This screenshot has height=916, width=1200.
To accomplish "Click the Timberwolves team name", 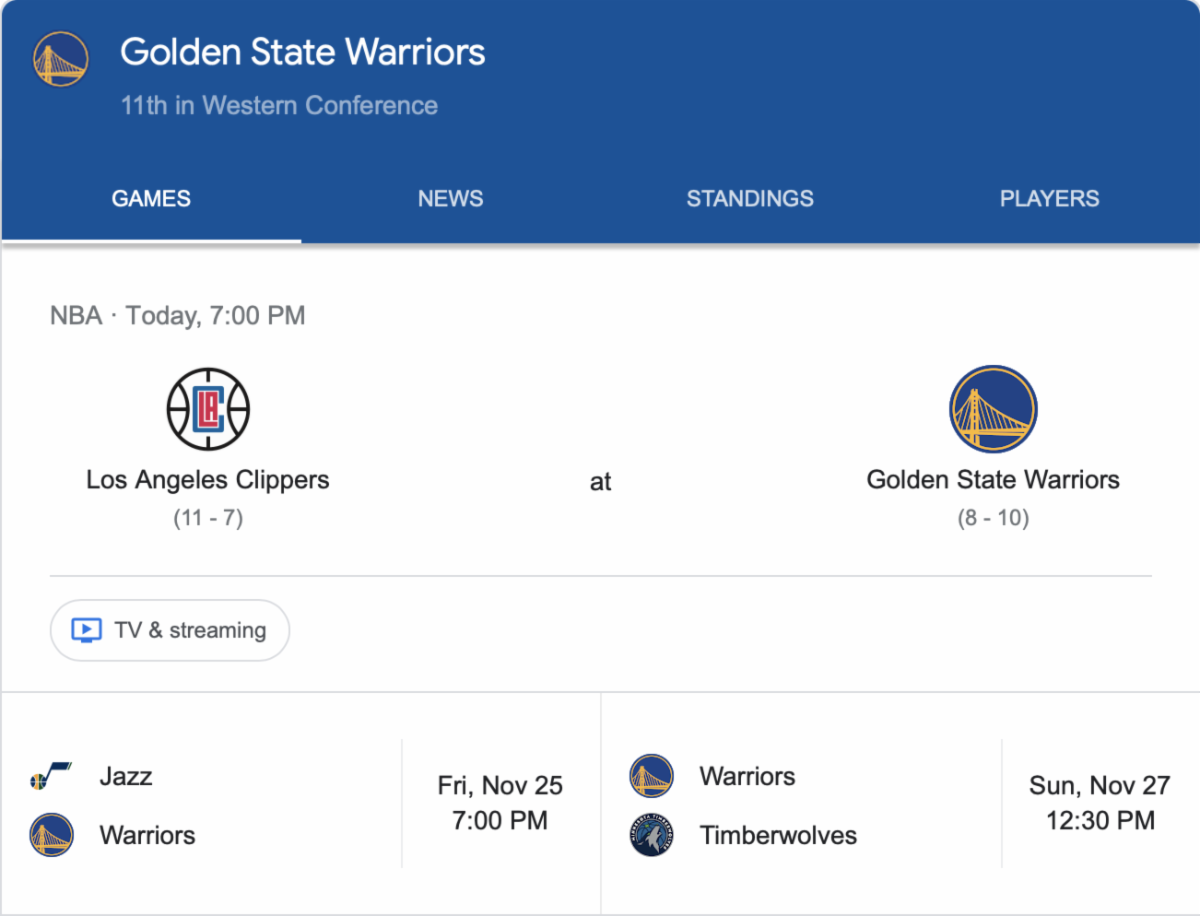I will tap(778, 835).
